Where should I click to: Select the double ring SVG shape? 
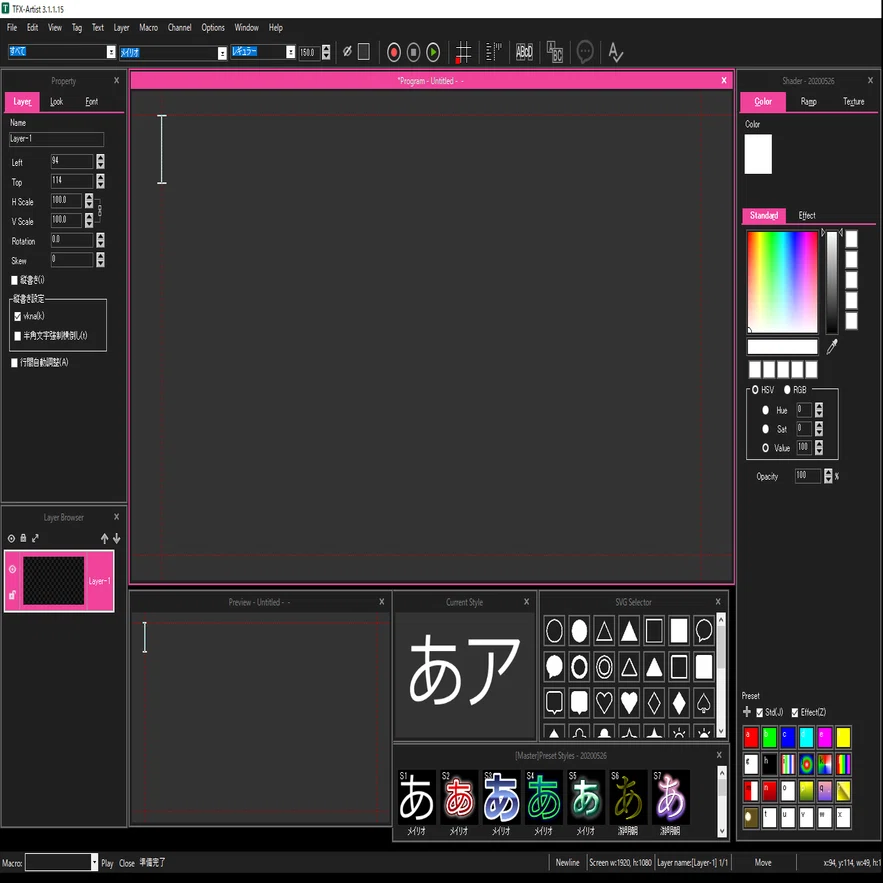pos(604,667)
